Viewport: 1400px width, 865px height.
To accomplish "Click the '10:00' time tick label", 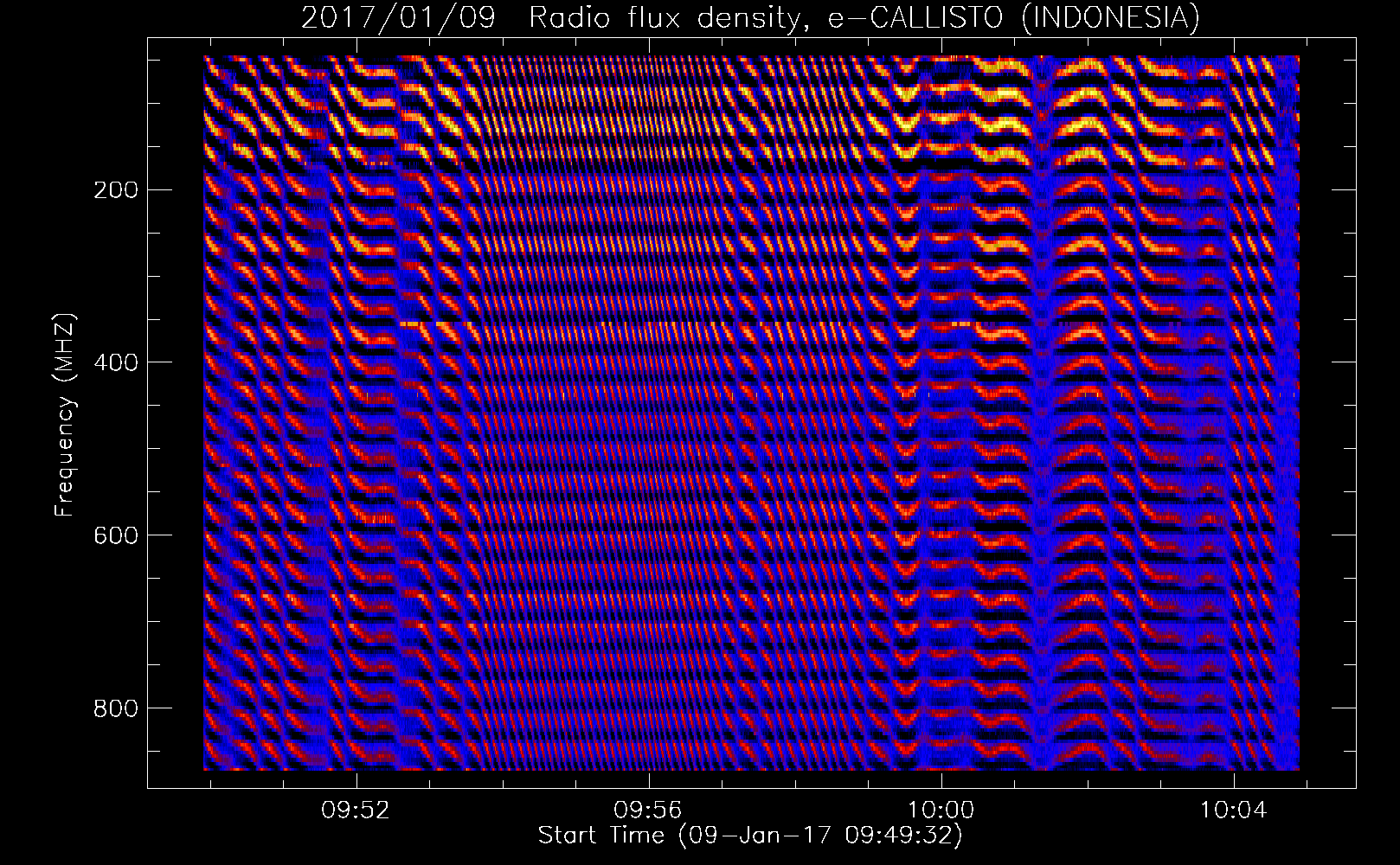I will [x=941, y=811].
